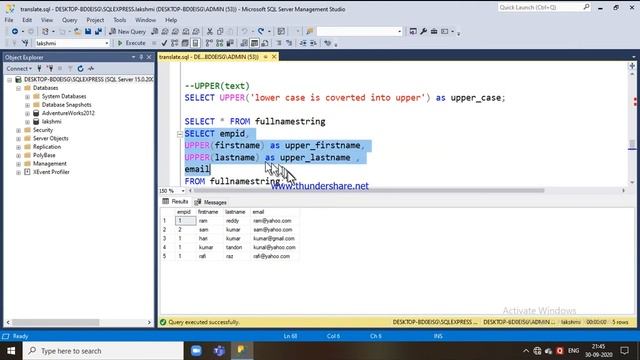Click Activity Monitor icon in Object Explorer
The image size is (640, 360).
tap(91, 69)
